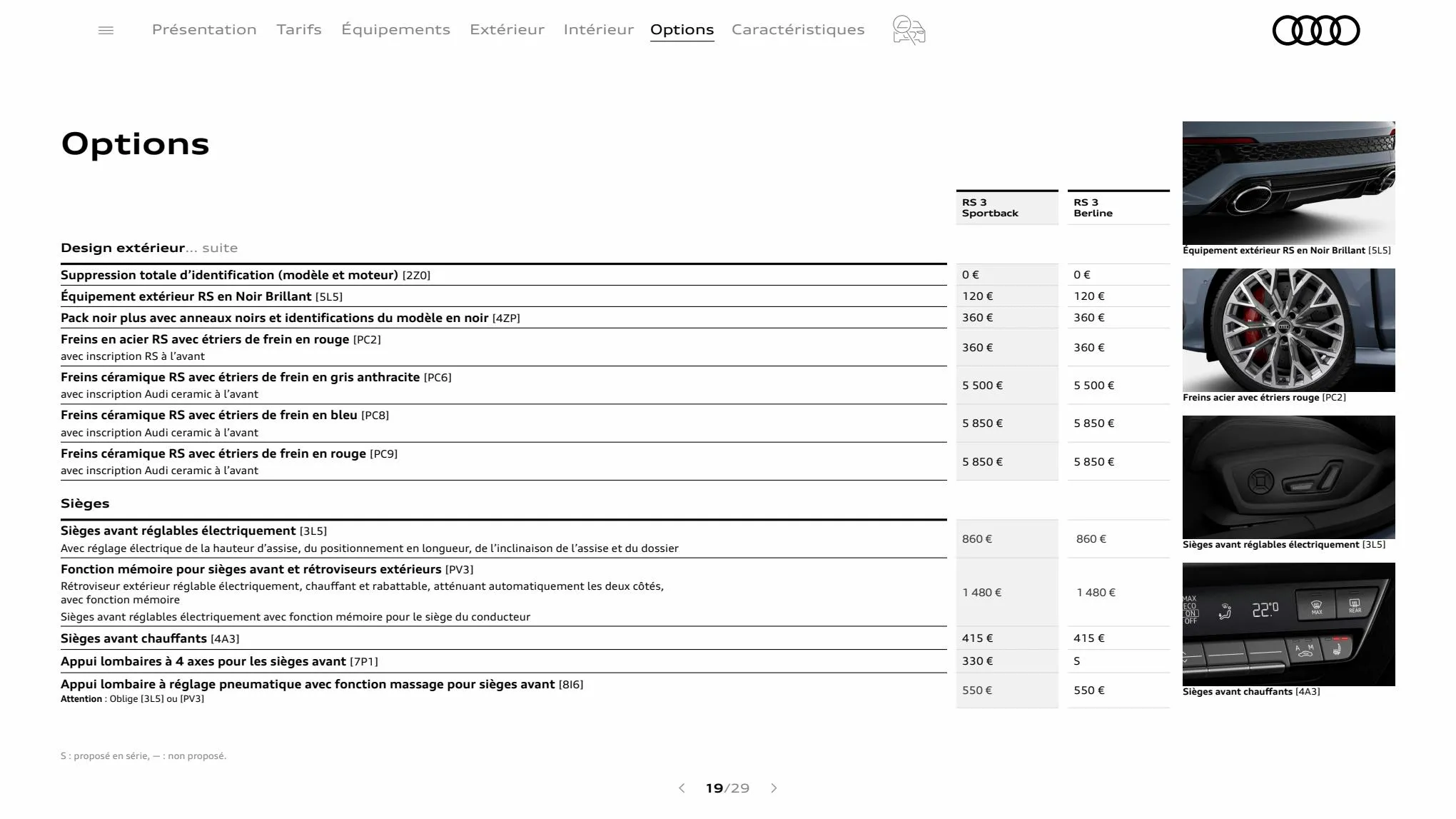
Task: Click Sportback price 330 € for 7P1
Action: pos(977,661)
